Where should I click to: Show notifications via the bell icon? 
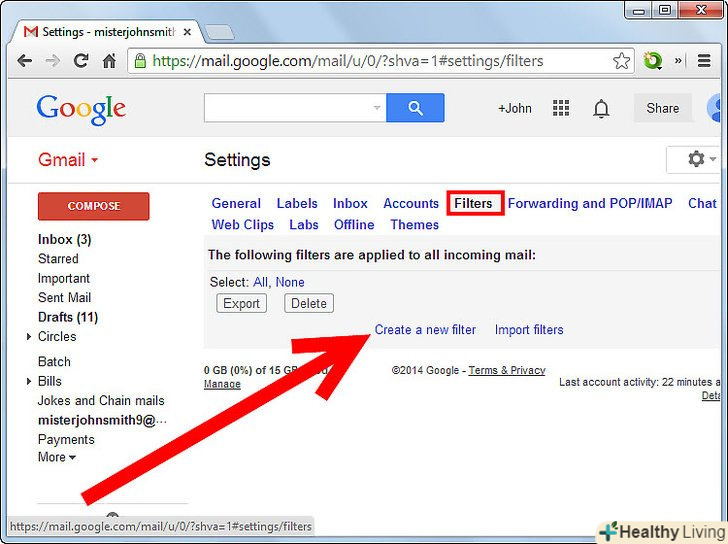click(601, 109)
